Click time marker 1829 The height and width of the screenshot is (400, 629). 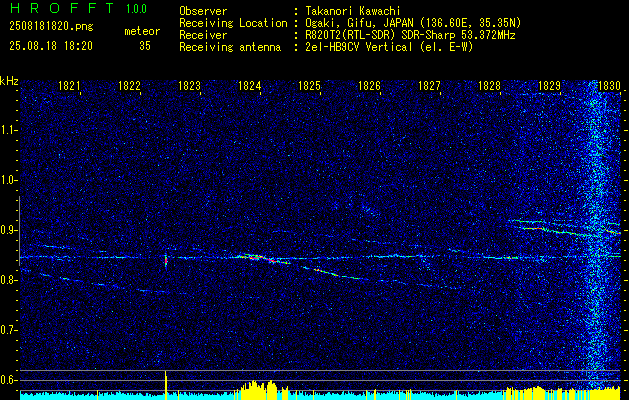click(549, 85)
